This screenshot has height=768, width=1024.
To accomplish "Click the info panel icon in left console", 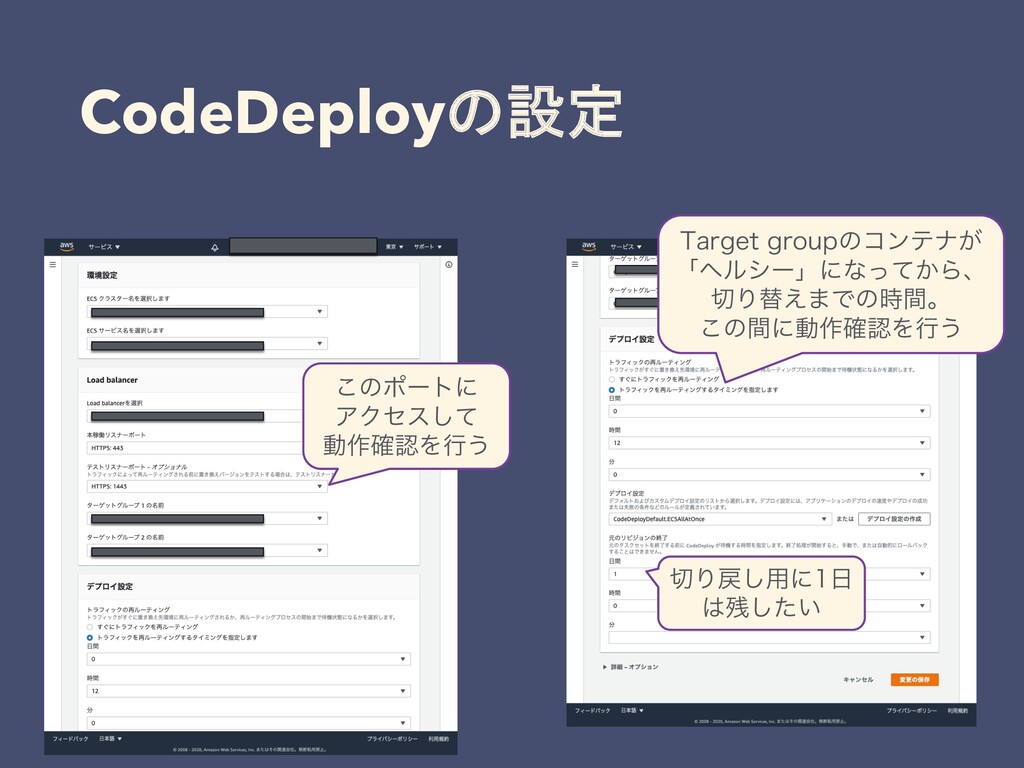I will click(449, 264).
